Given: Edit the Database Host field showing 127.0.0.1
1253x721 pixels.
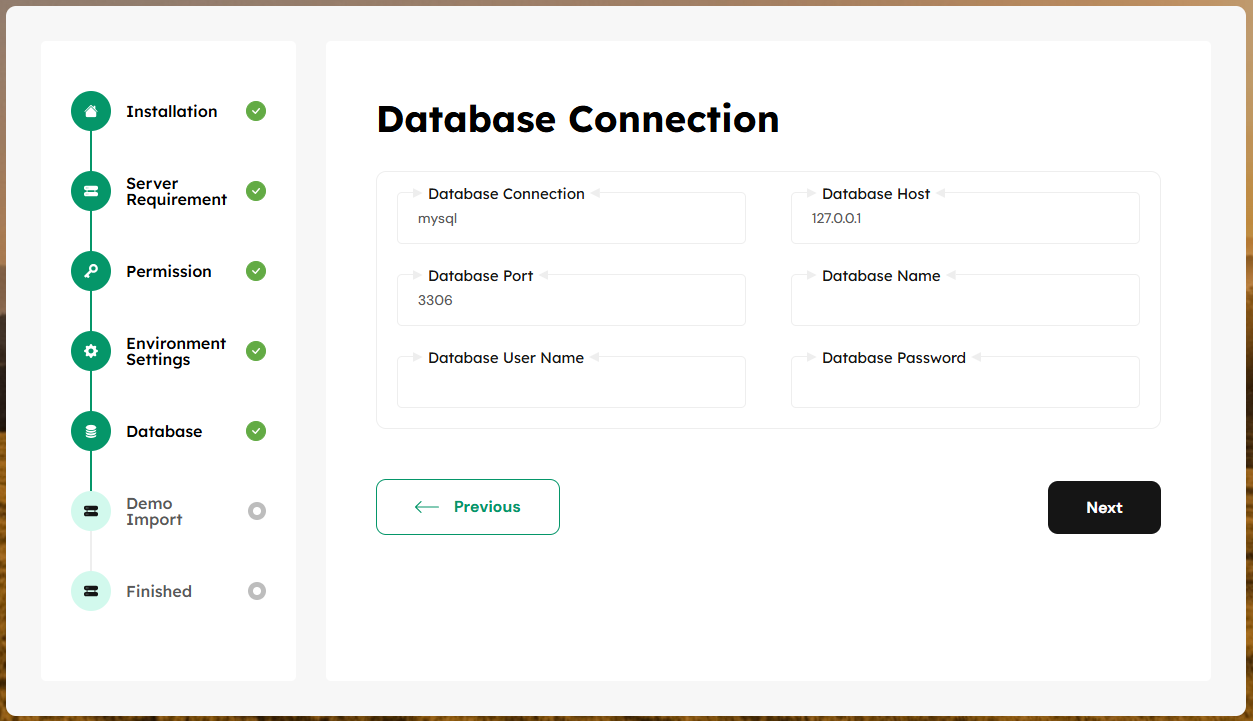Looking at the screenshot, I should tap(964, 219).
